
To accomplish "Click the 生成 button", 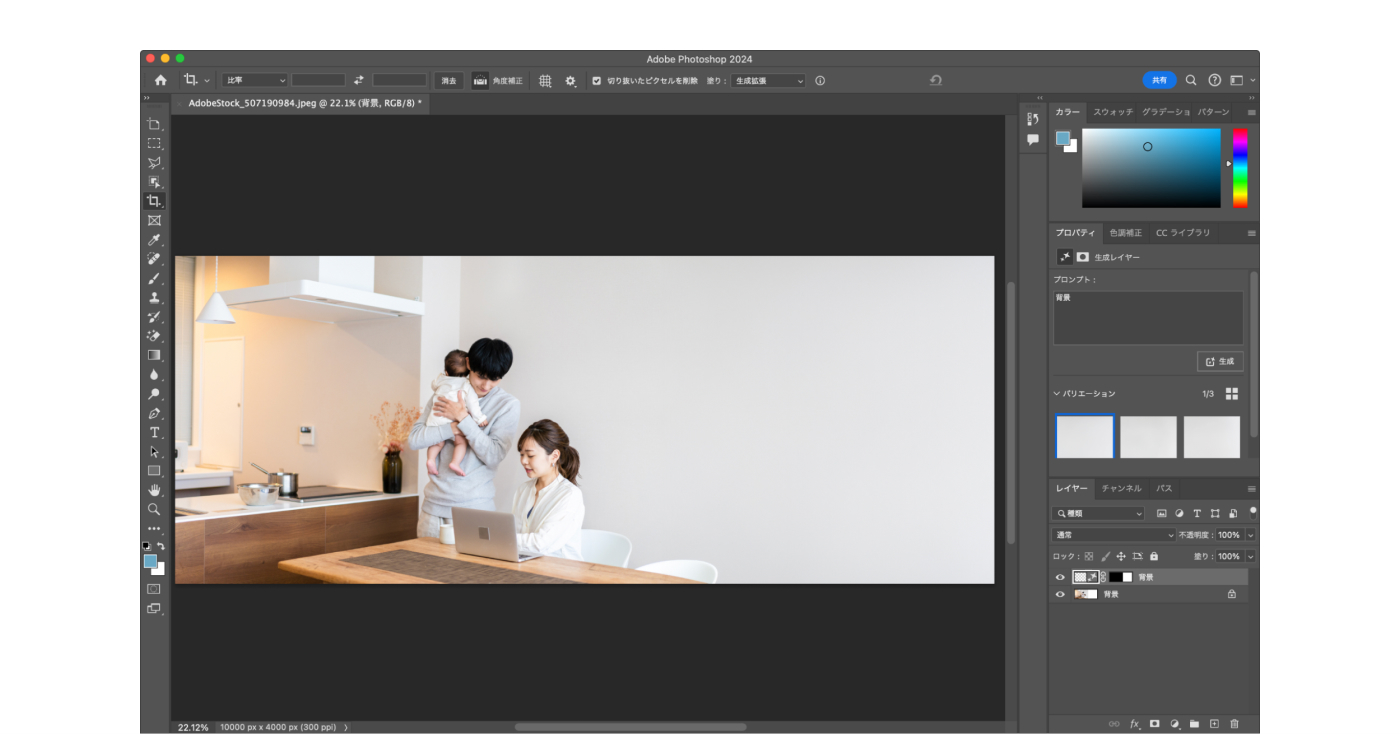I will 1220,361.
